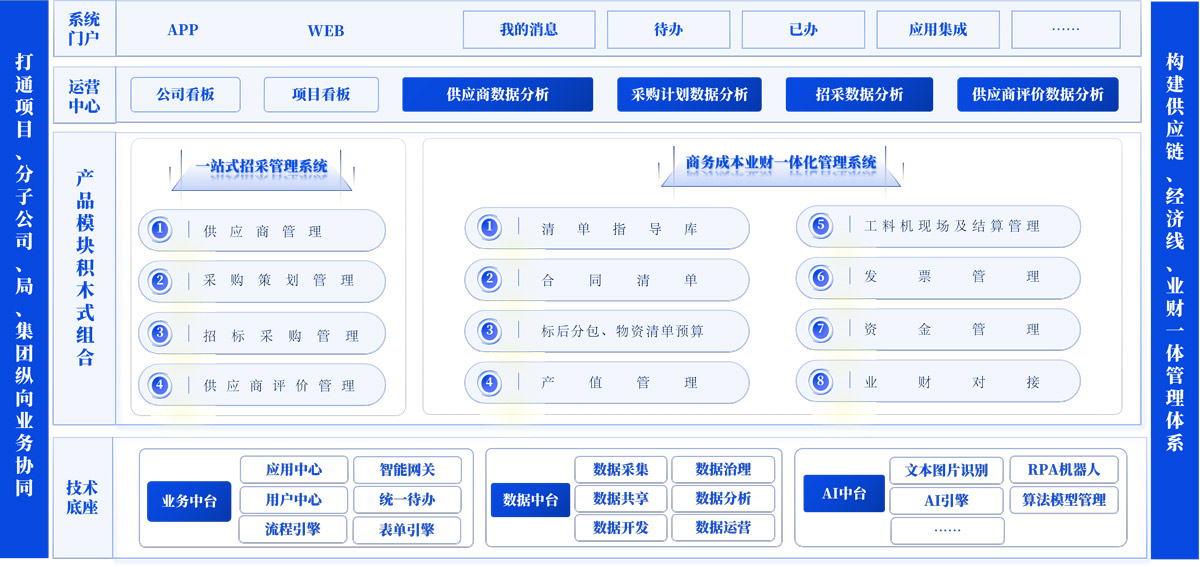Select the 业务中台 blue block
Screen dimensions: 1200x567
pyautogui.click(x=188, y=500)
